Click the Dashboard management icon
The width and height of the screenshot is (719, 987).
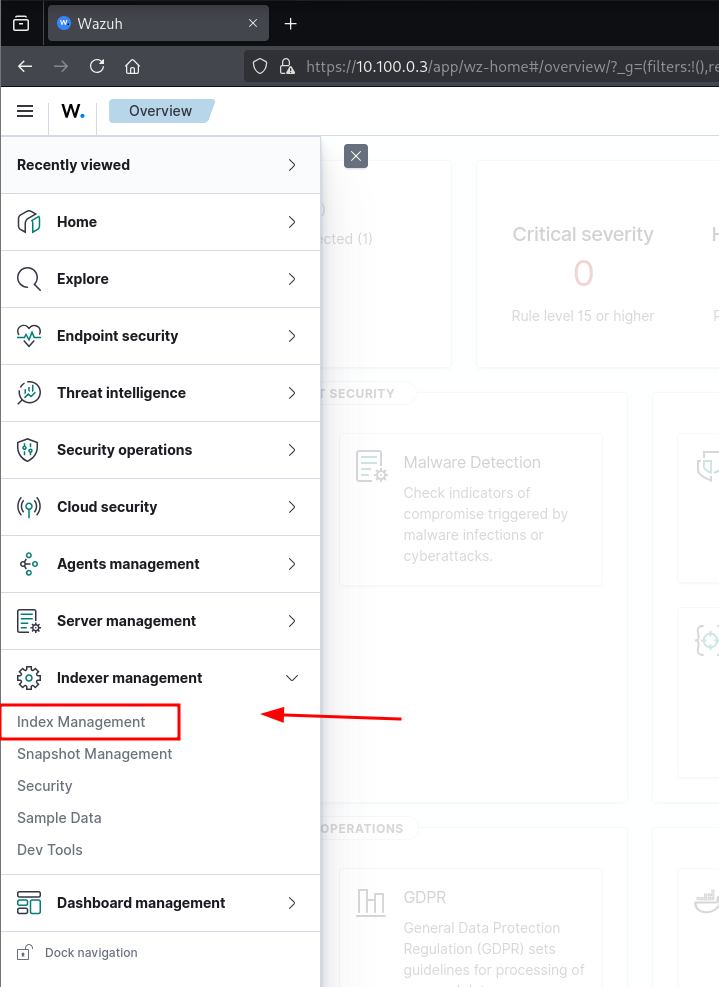click(x=29, y=903)
